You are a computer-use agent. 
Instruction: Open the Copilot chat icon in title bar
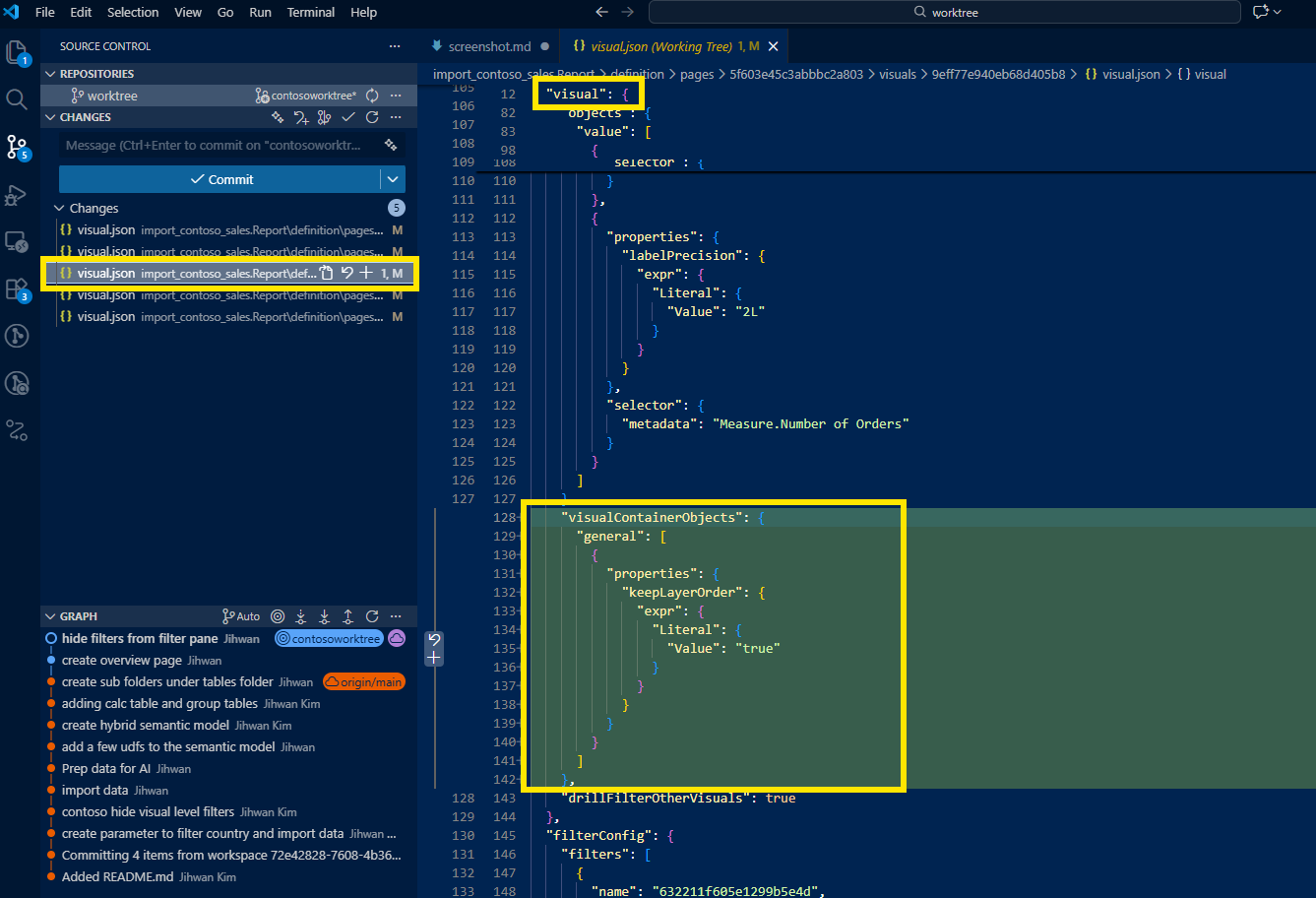pyautogui.click(x=1260, y=12)
